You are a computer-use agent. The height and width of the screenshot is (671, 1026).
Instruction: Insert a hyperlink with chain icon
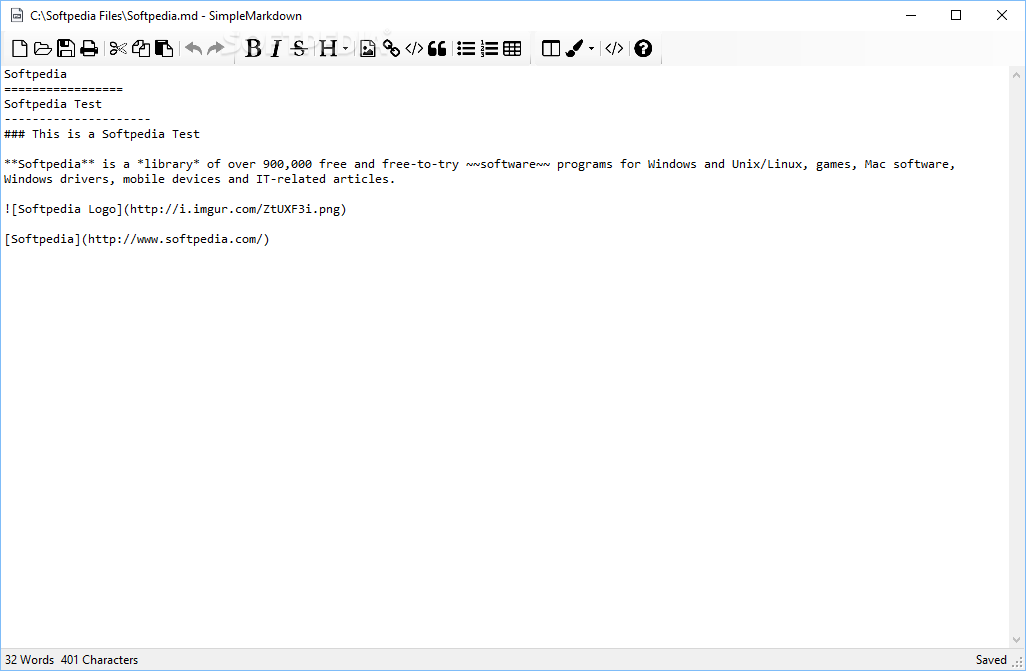coord(391,48)
